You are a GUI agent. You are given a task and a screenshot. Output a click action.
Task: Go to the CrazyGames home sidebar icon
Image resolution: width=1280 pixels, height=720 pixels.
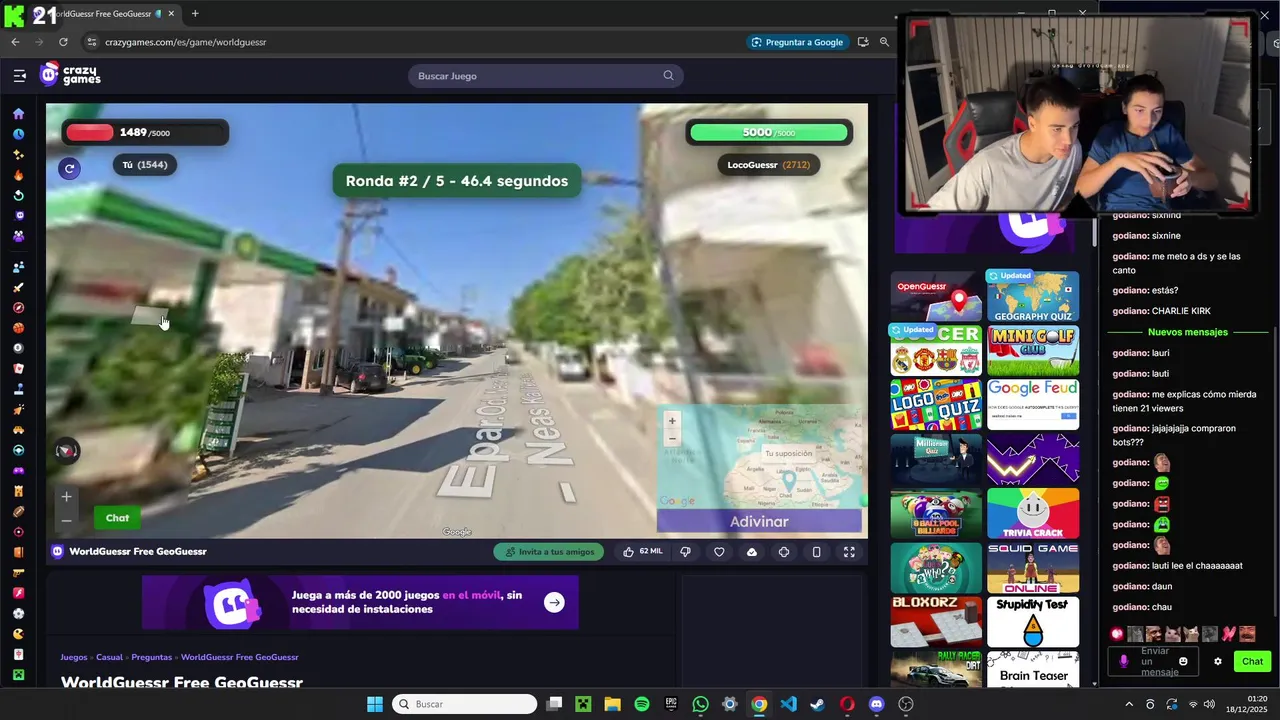(18, 114)
